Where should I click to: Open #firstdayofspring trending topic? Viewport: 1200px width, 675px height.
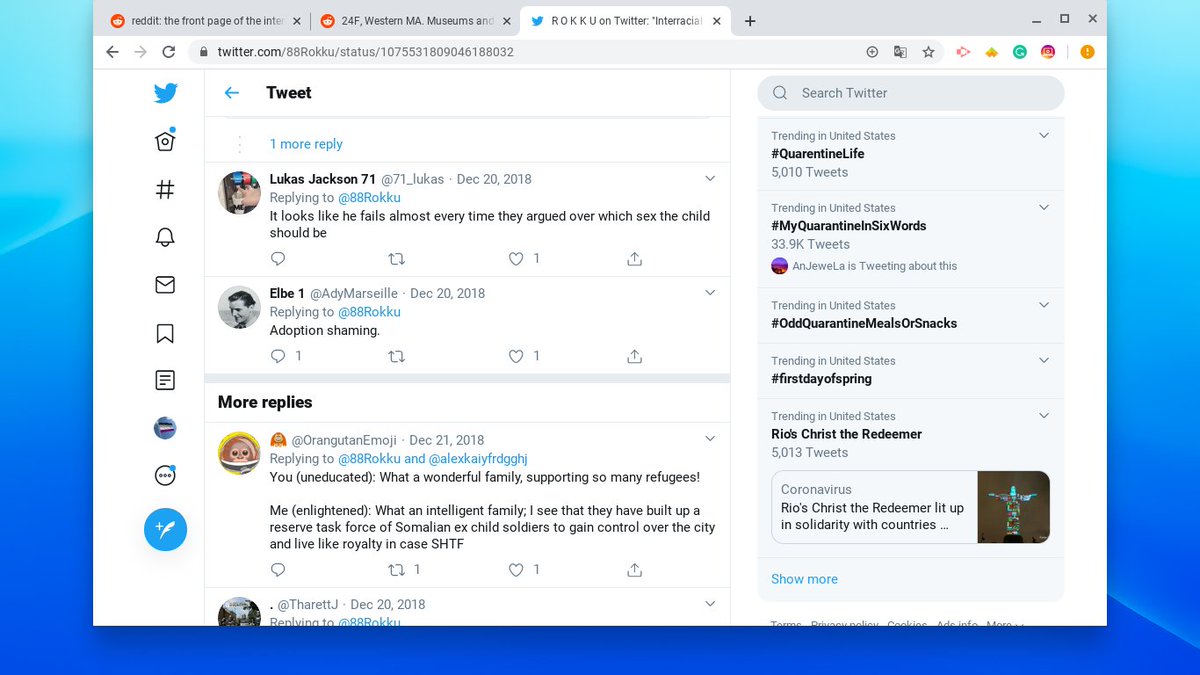(821, 379)
